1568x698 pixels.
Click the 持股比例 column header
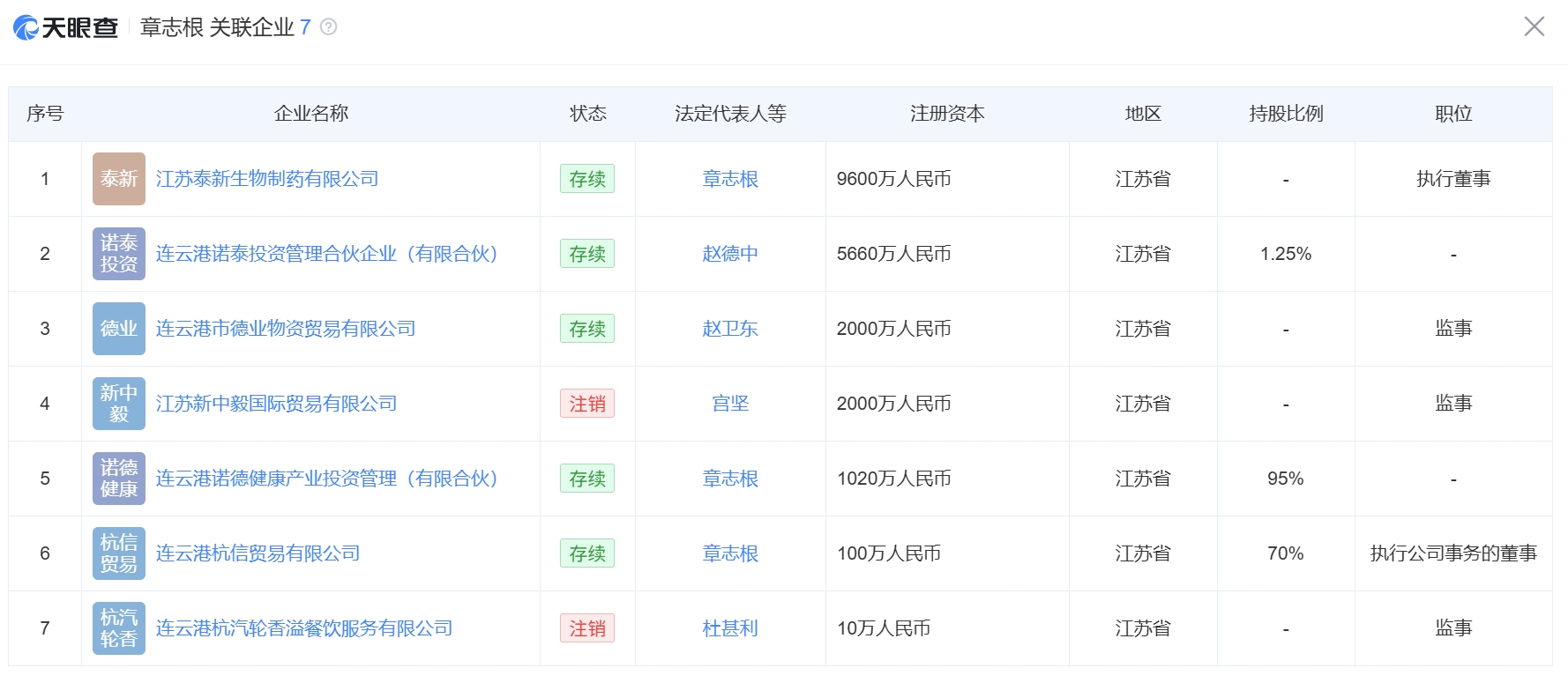1286,114
